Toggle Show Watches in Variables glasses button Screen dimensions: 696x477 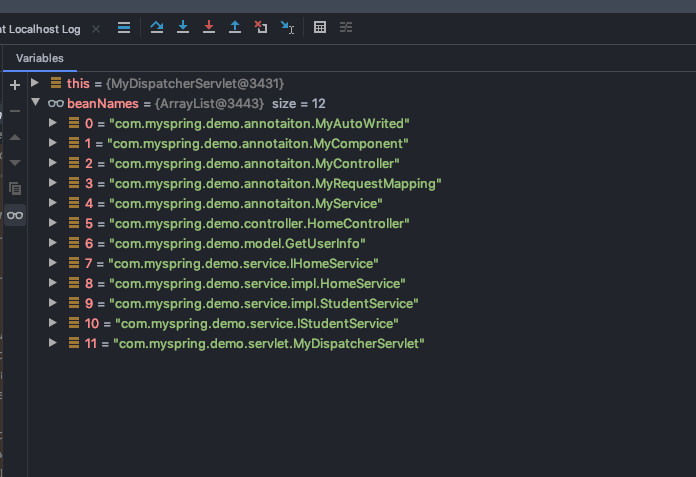15,215
